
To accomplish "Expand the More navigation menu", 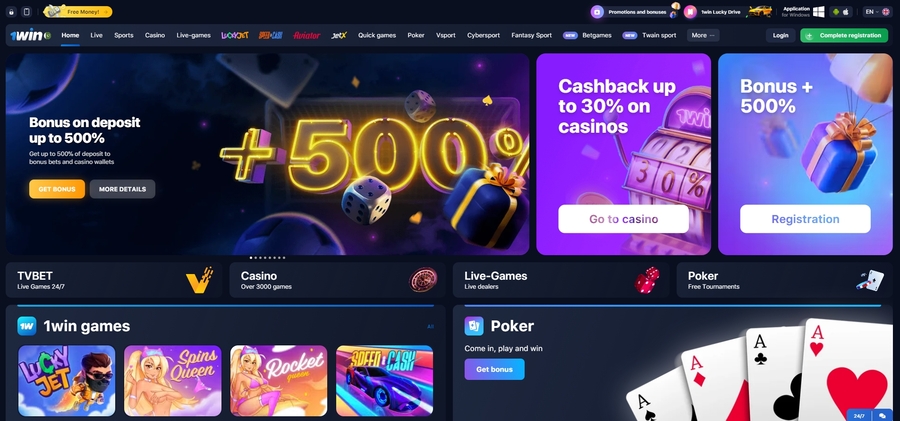I will pos(703,35).
